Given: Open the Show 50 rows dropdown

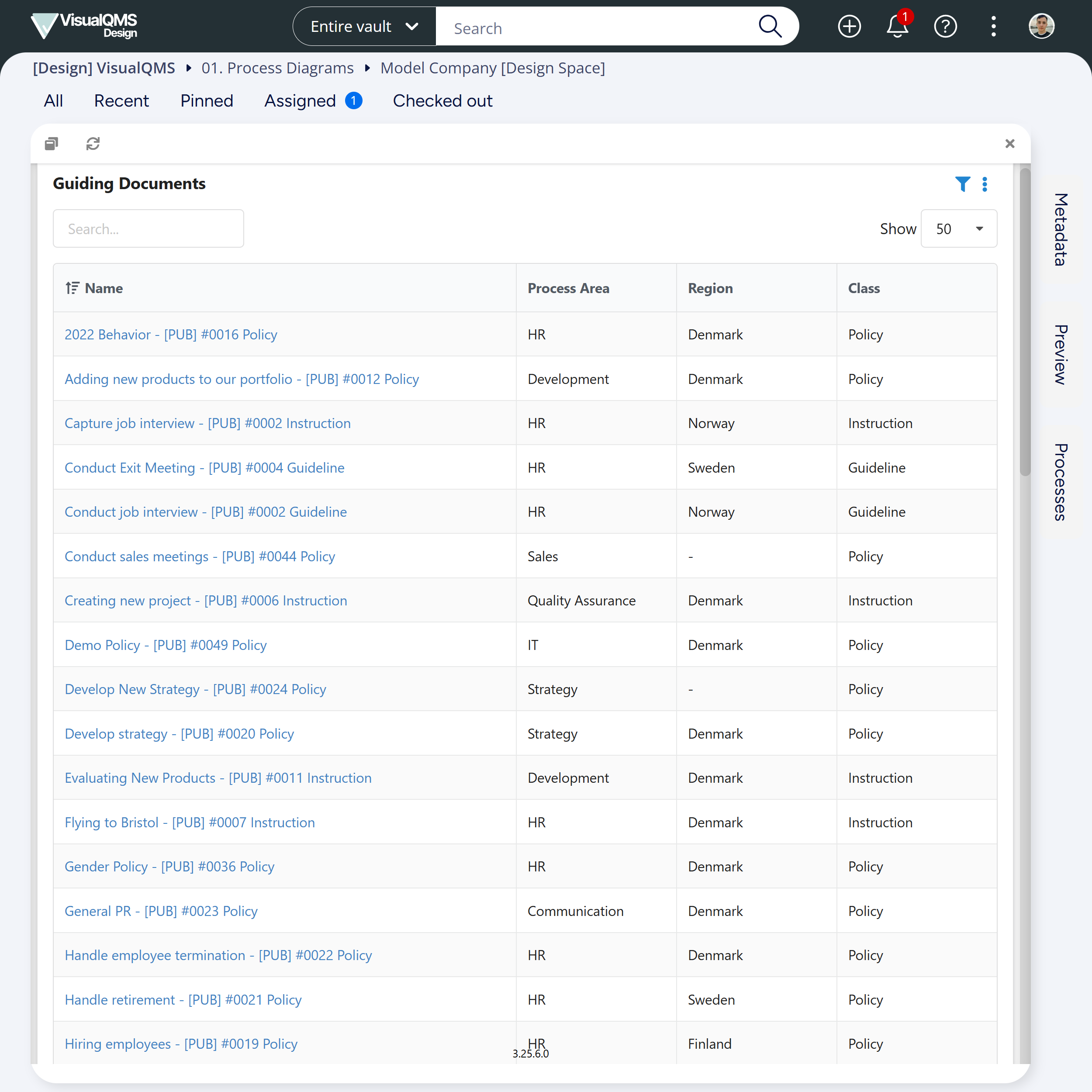Looking at the screenshot, I should tap(959, 228).
